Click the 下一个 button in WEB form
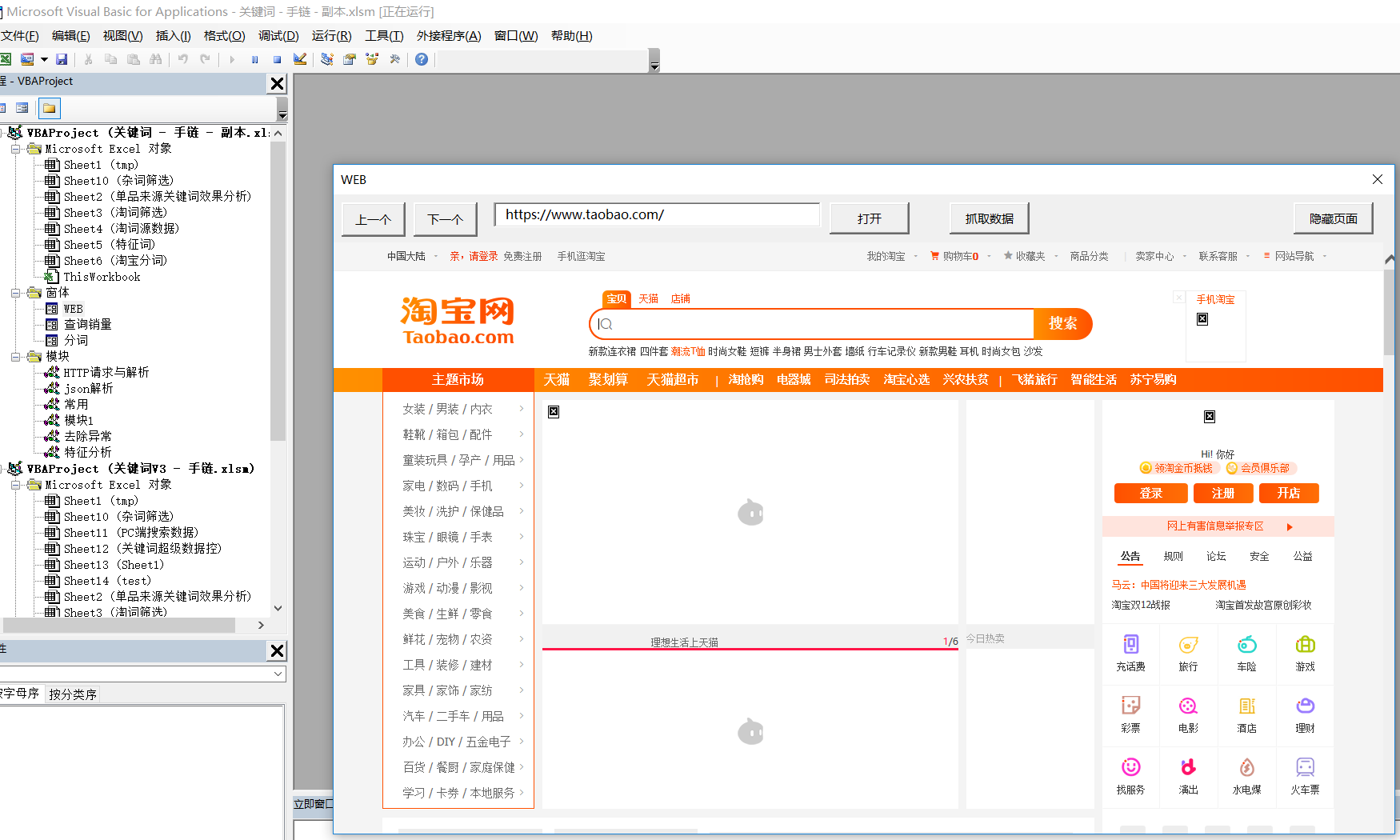The height and width of the screenshot is (840, 1400). (446, 219)
